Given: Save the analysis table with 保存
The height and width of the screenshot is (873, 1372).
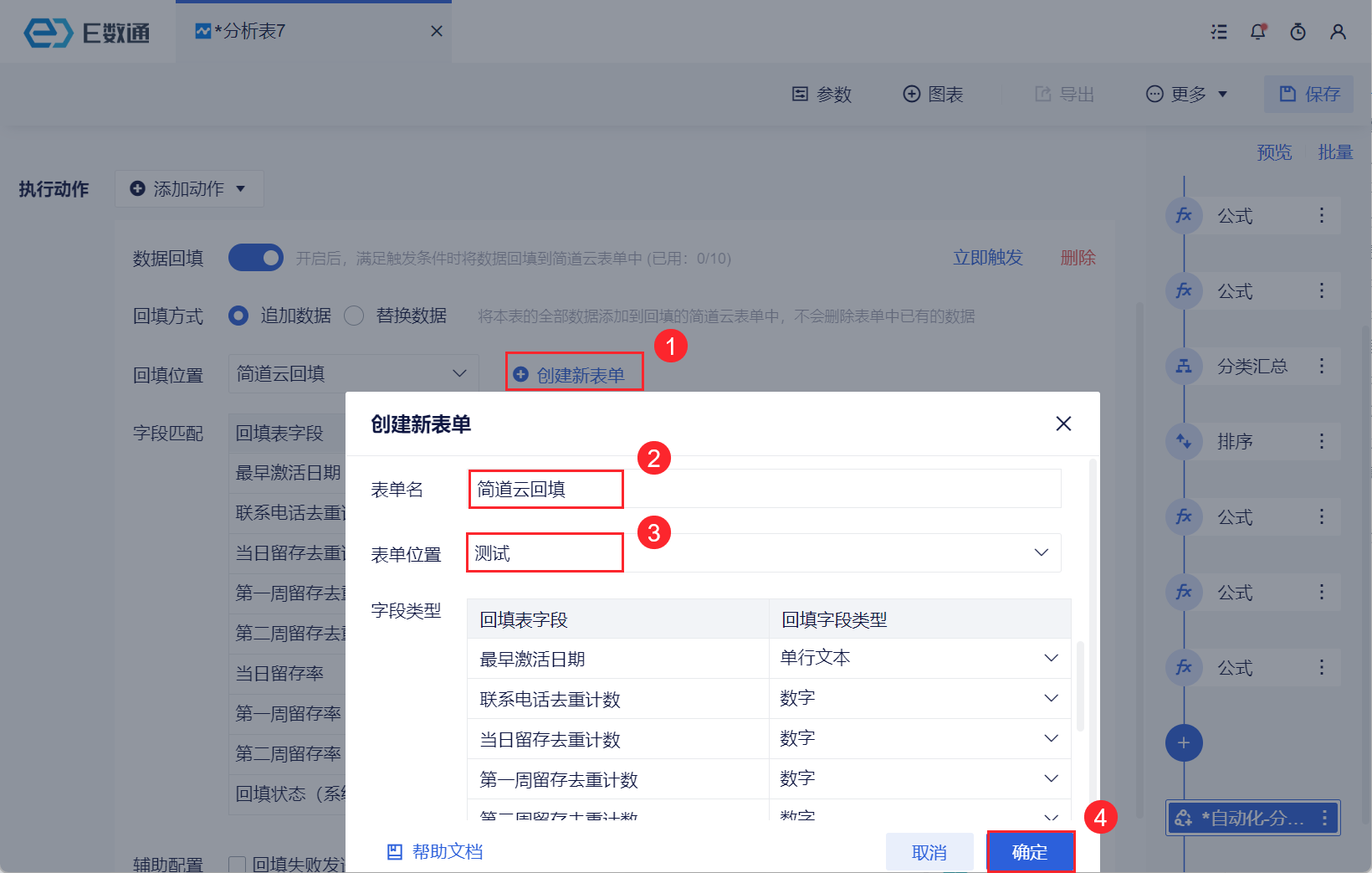Looking at the screenshot, I should 1308,94.
